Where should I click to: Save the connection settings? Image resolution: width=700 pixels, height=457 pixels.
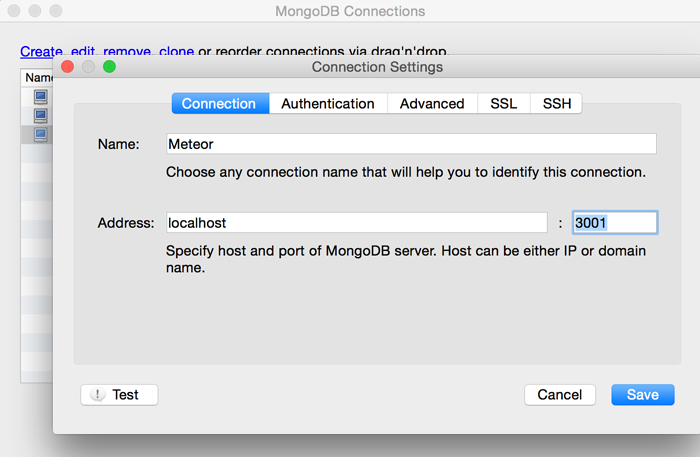pos(643,395)
